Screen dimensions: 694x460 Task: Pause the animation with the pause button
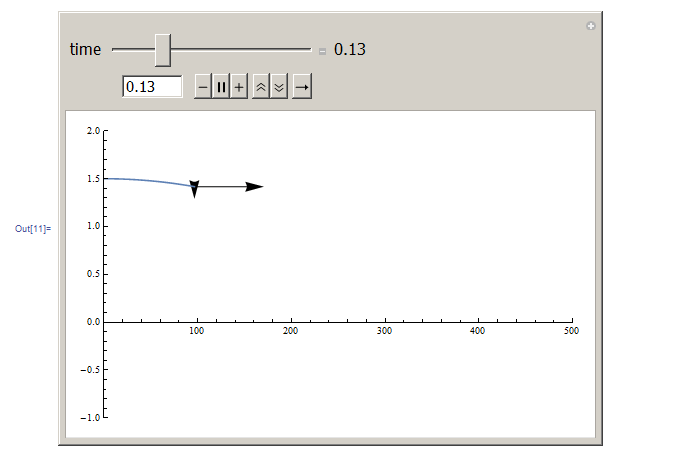click(221, 86)
